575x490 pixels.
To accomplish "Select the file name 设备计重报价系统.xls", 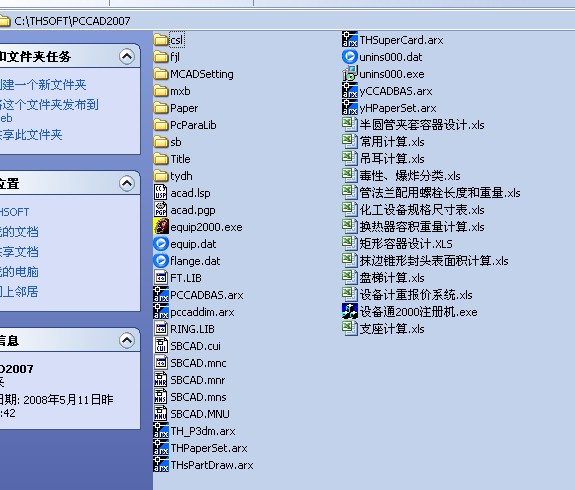I will 416,295.
